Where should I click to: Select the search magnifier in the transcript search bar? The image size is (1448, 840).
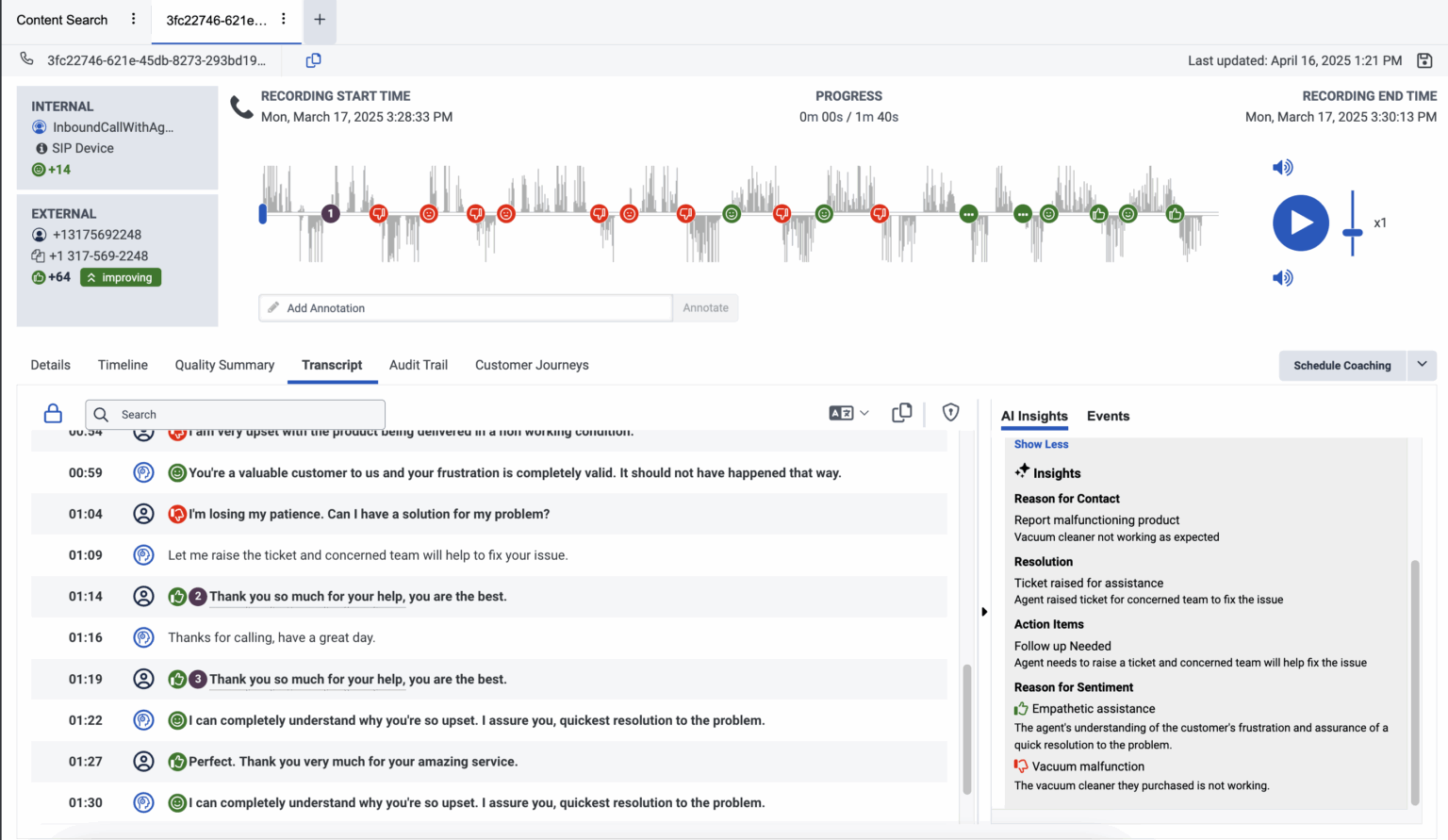point(101,414)
